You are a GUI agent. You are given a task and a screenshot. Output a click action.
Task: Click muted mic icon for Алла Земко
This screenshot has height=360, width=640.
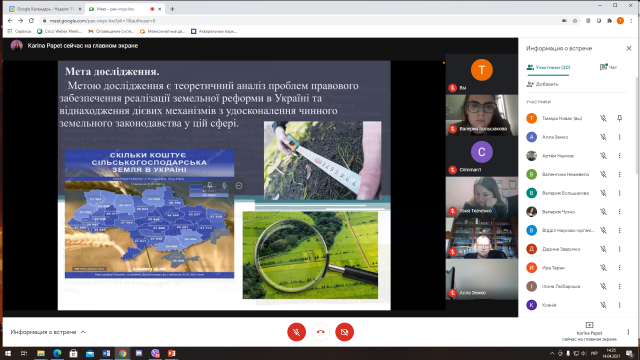603,137
